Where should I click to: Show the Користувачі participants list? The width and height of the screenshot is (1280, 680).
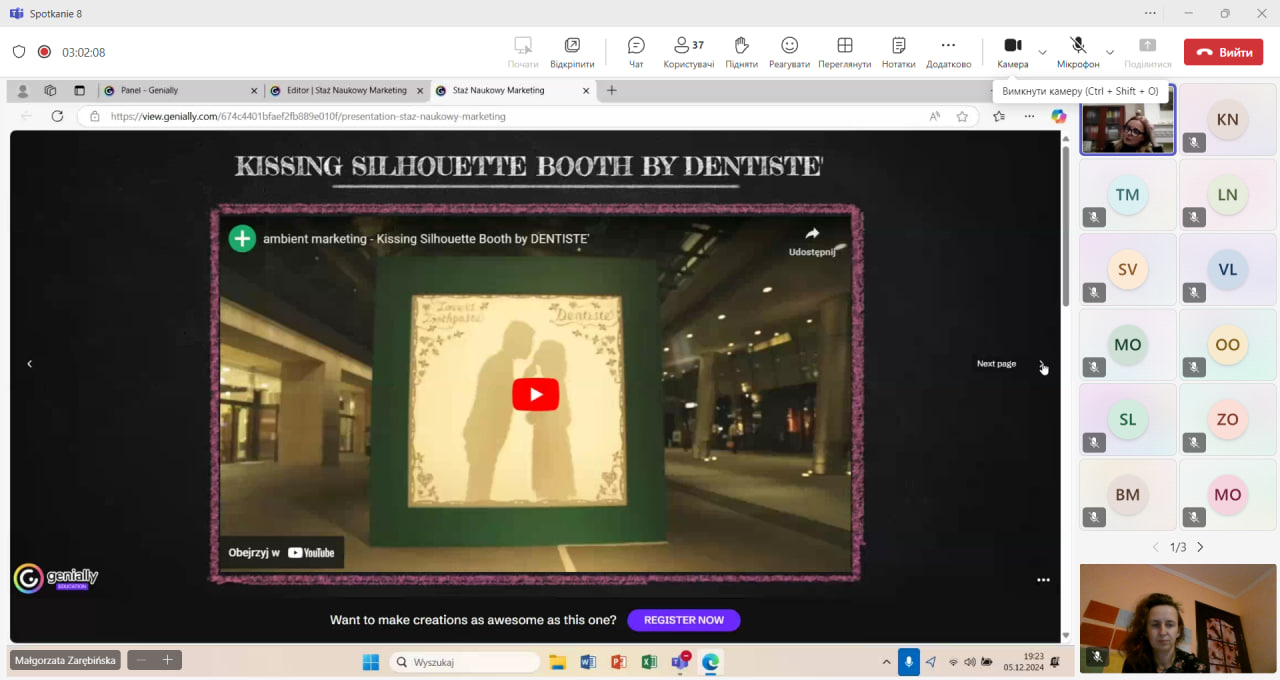tap(689, 52)
